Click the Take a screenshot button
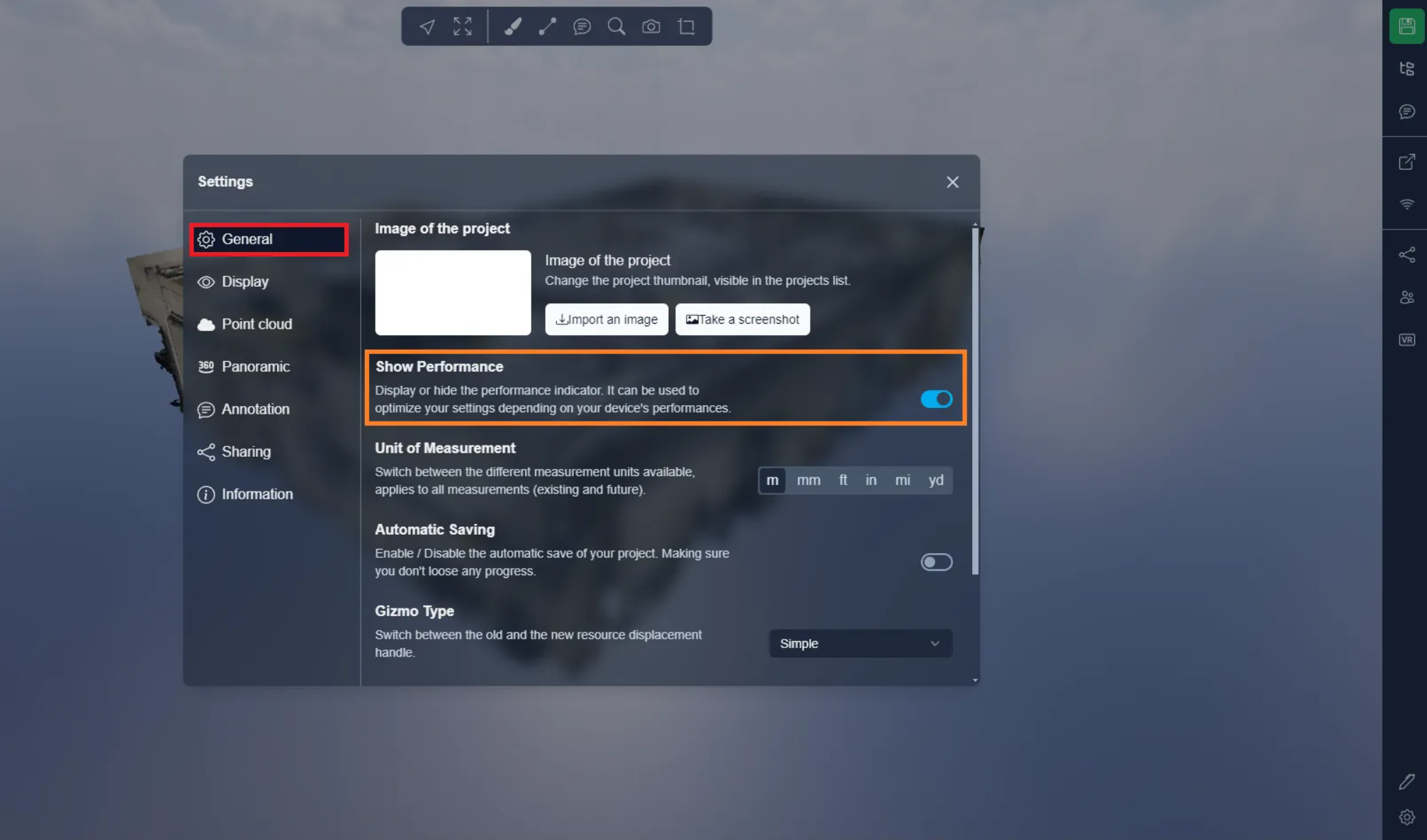 click(x=742, y=319)
